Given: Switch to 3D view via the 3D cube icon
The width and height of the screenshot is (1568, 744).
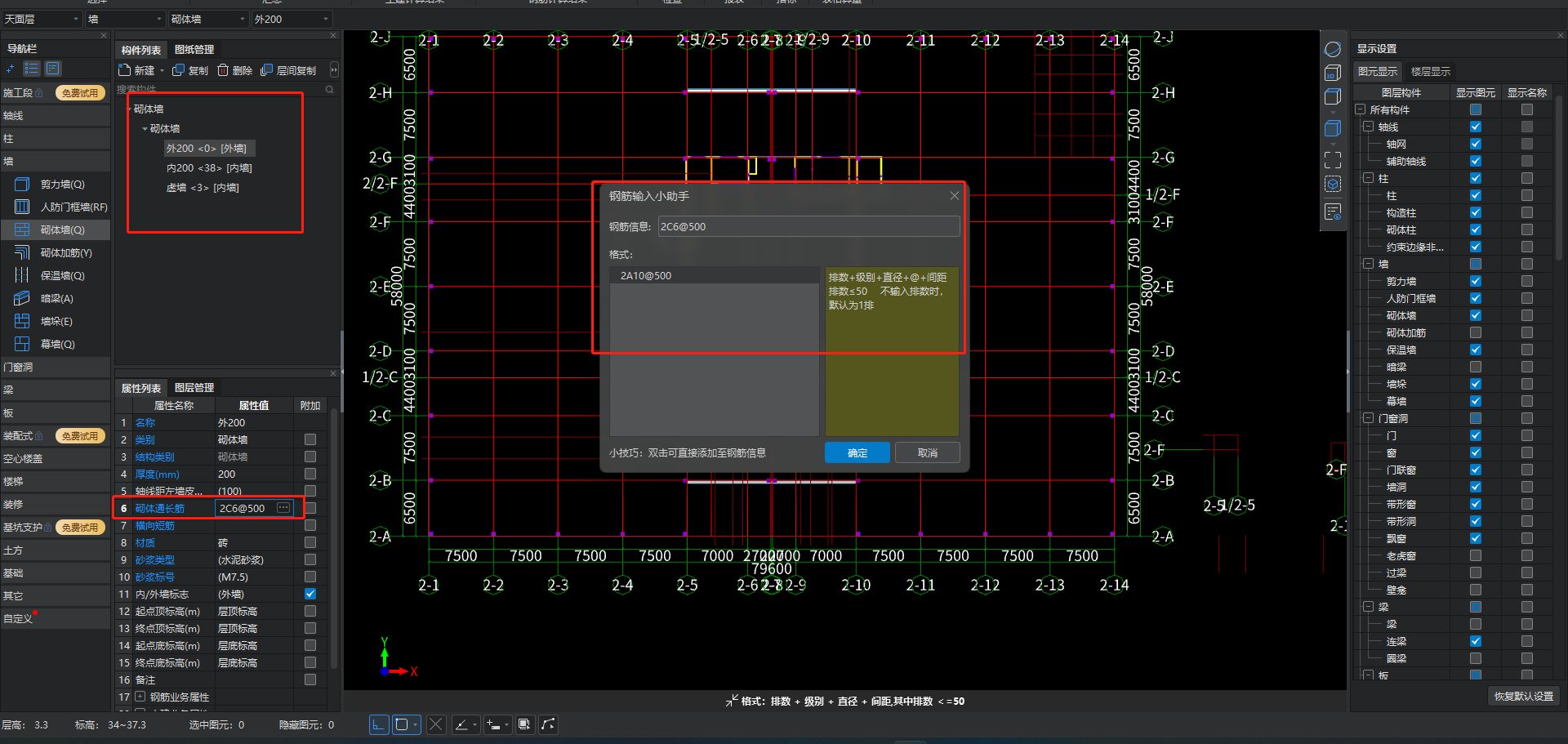Looking at the screenshot, I should coord(1333,73).
